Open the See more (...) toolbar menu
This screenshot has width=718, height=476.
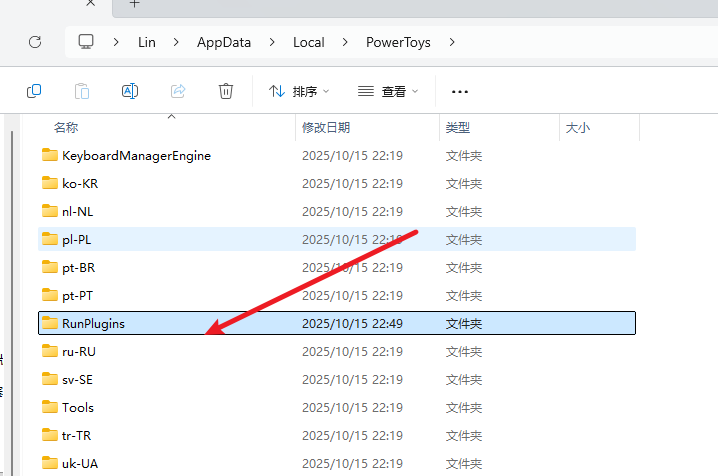460,91
